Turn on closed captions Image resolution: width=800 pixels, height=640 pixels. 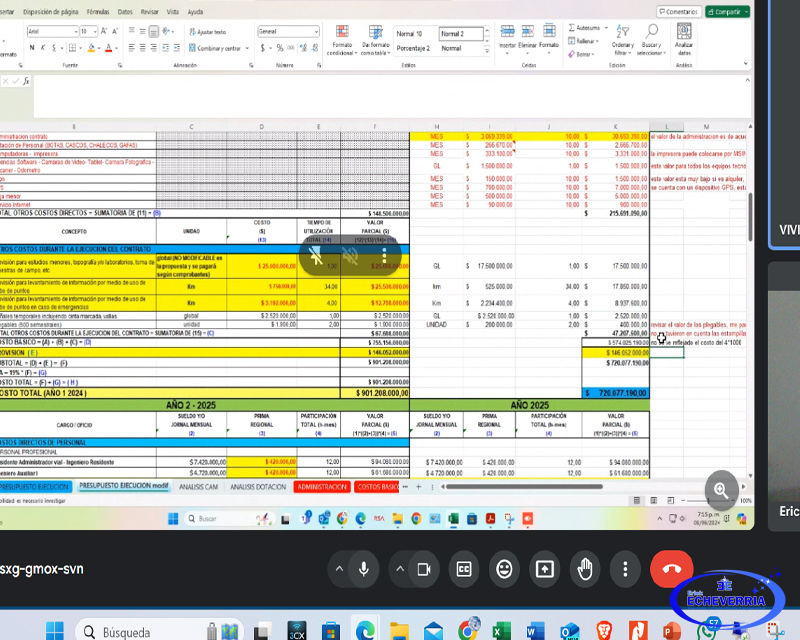(464, 569)
